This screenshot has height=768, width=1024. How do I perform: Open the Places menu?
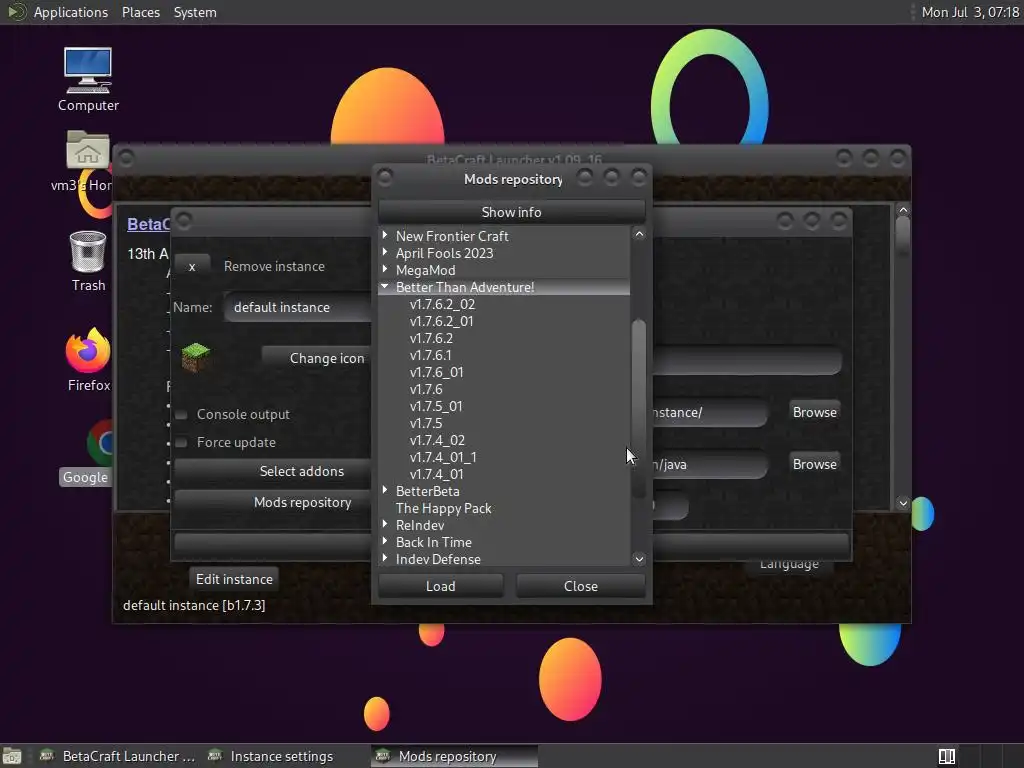point(140,12)
